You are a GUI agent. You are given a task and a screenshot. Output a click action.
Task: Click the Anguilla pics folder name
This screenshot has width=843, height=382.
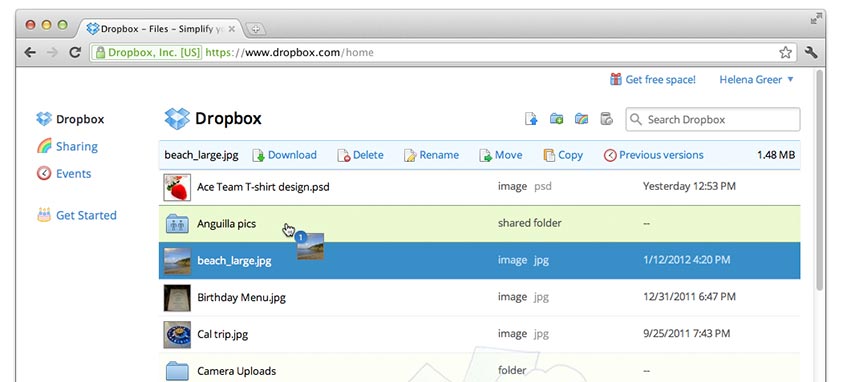pos(226,224)
